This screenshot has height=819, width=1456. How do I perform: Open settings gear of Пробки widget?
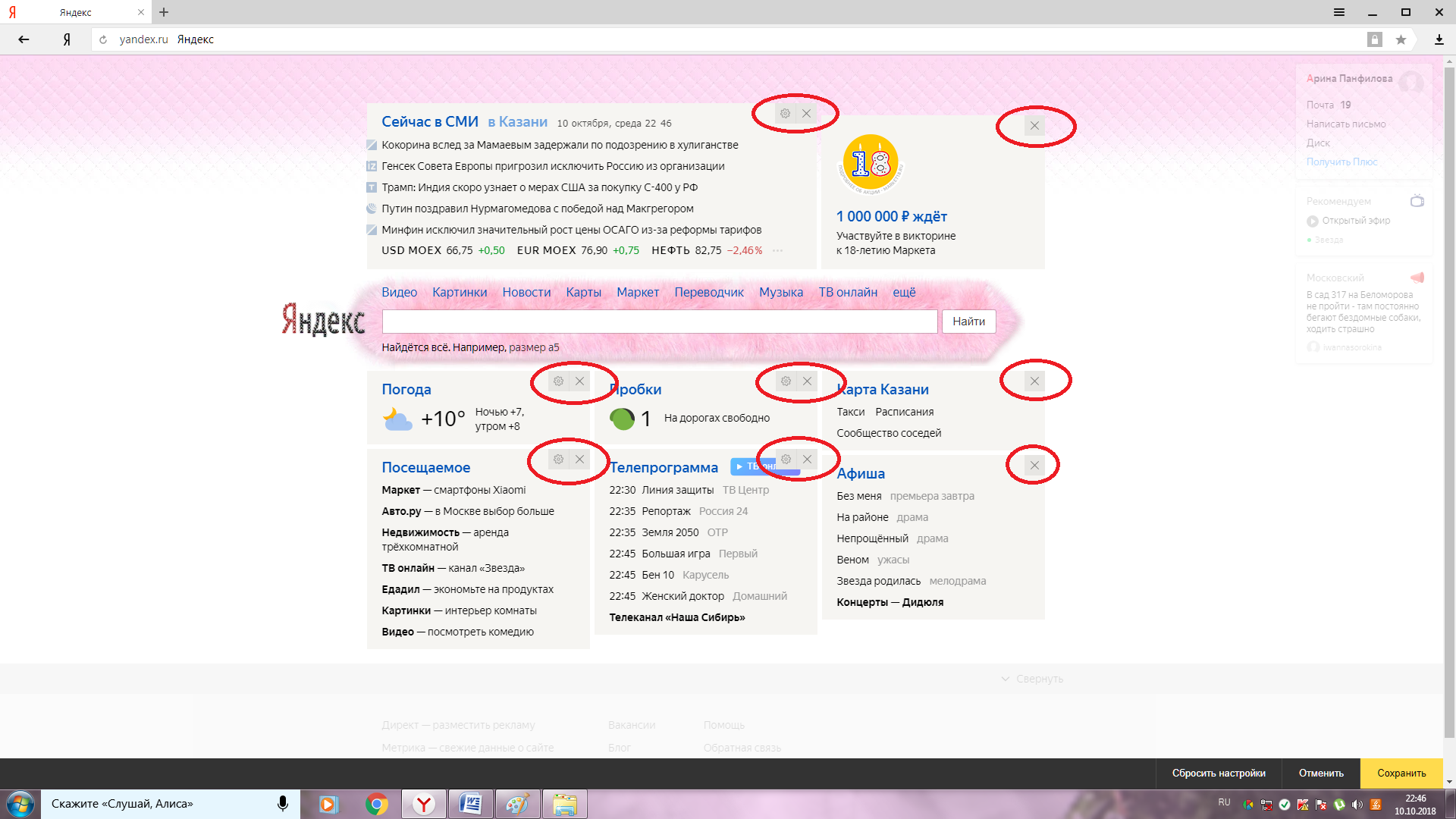click(x=786, y=381)
